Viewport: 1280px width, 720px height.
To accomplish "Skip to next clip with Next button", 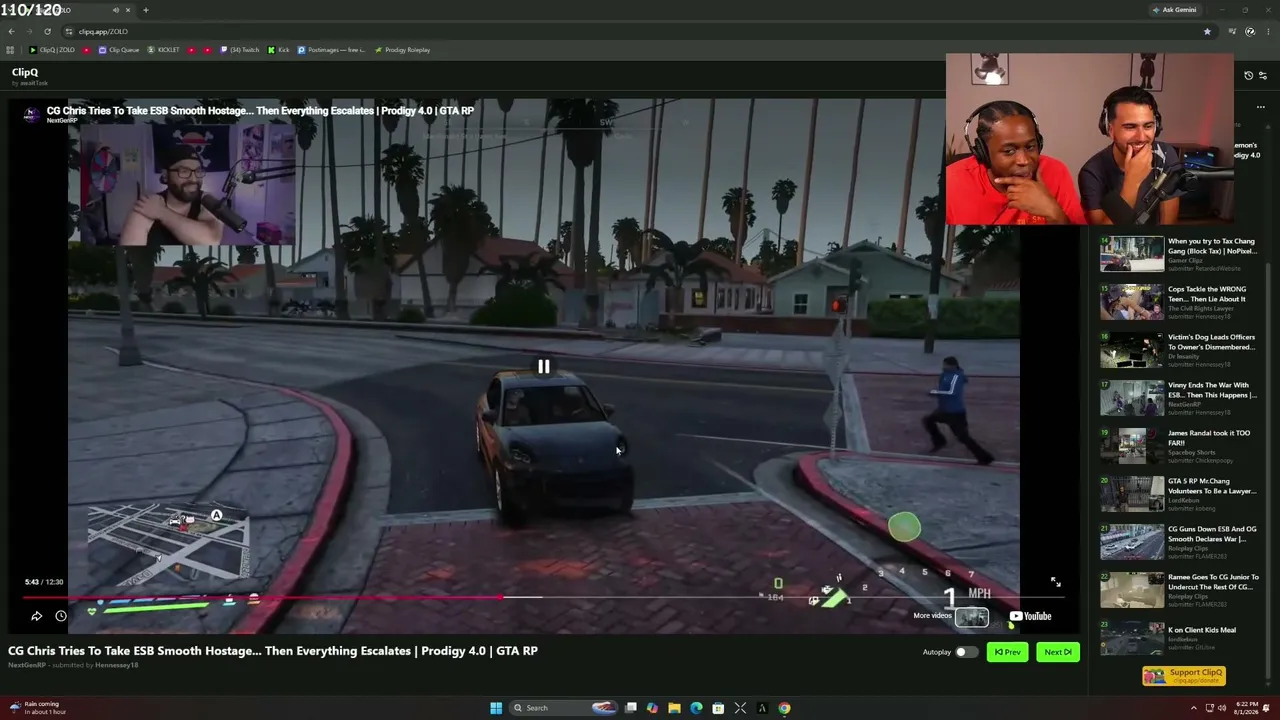I will (x=1058, y=652).
